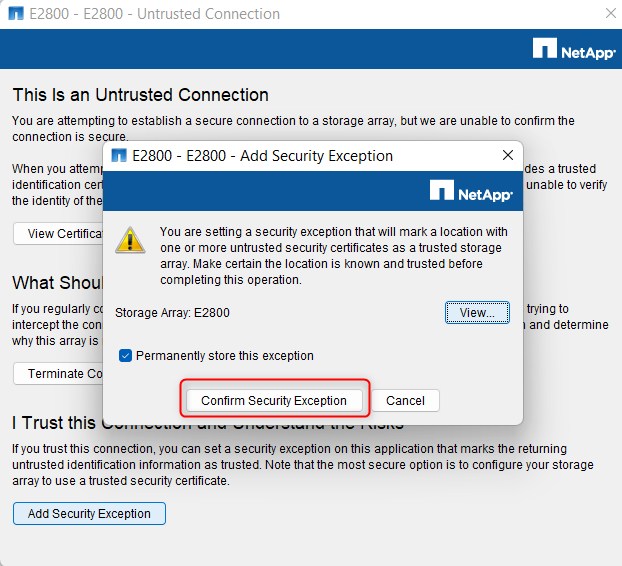The height and width of the screenshot is (566, 622).
Task: Click the 'If you trust this connection' paragraph
Action: tap(303, 464)
